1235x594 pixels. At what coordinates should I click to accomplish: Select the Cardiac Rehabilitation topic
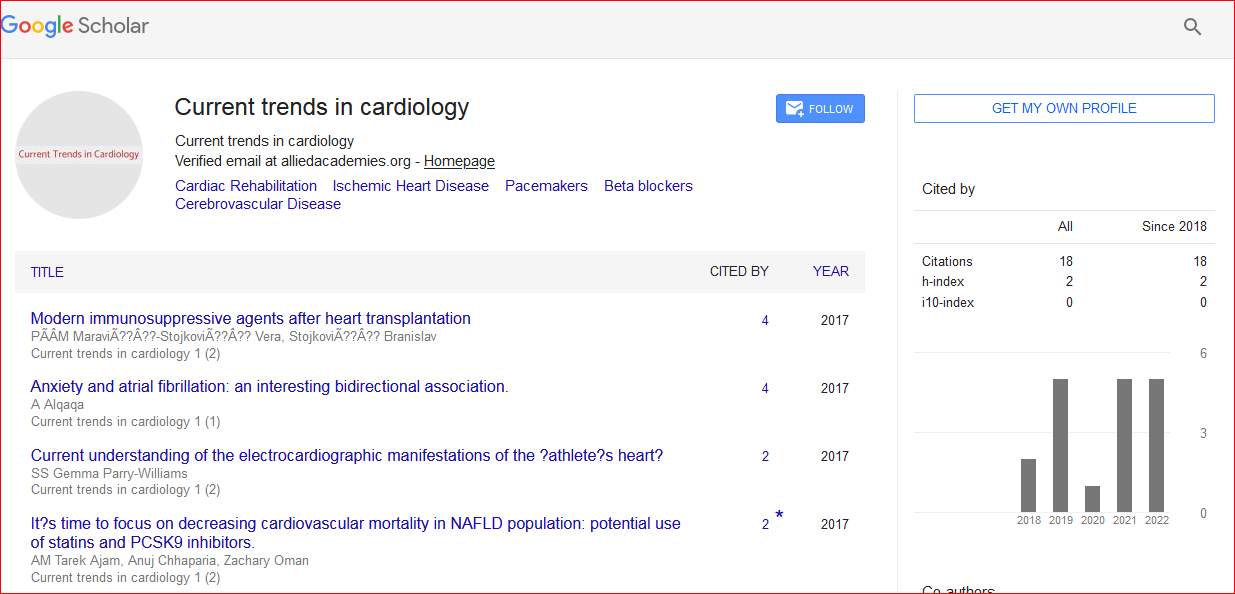(x=246, y=186)
